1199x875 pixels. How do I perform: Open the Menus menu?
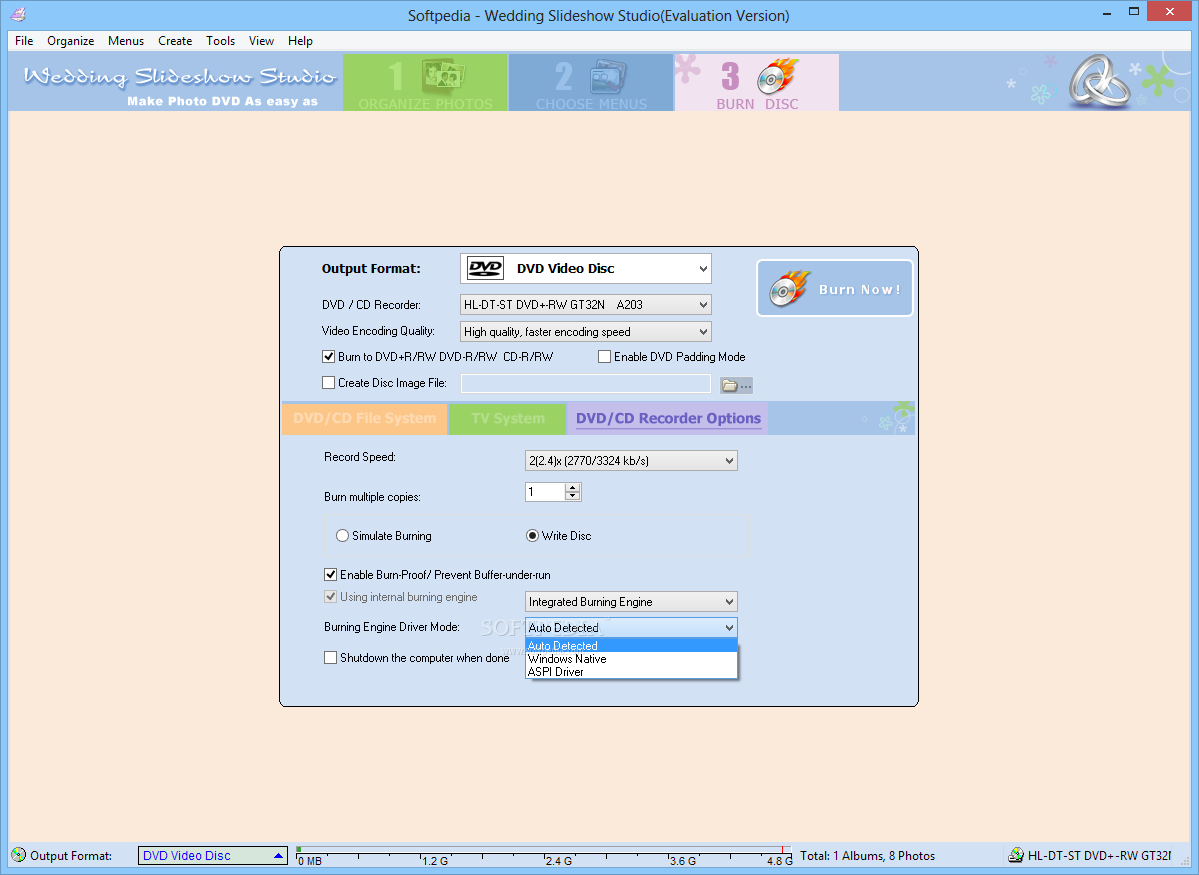coord(125,41)
